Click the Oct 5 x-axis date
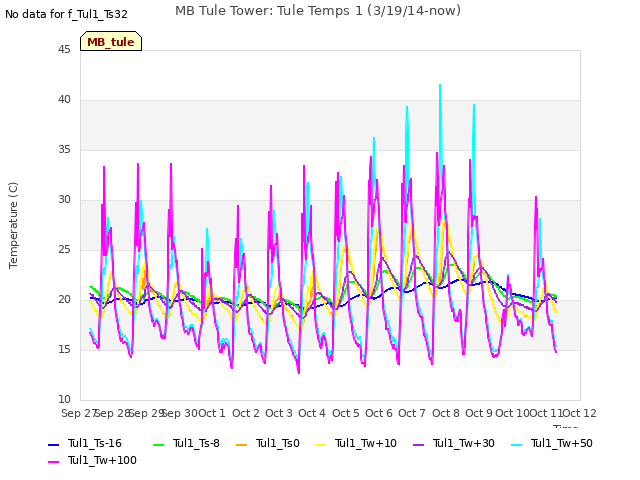Image resolution: width=640 pixels, height=480 pixels. coord(346,413)
